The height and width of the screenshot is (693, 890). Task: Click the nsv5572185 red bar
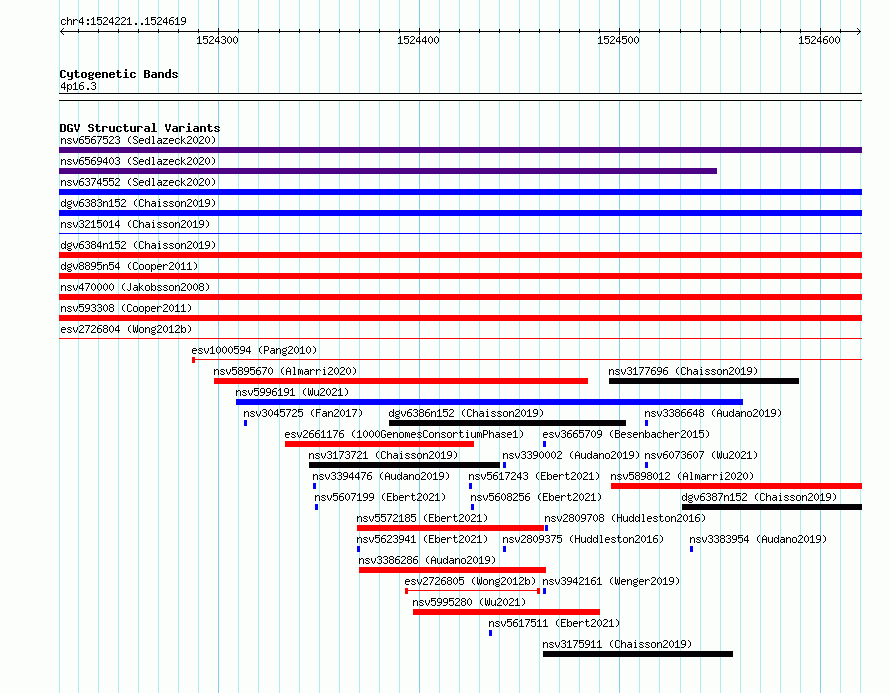click(450, 528)
